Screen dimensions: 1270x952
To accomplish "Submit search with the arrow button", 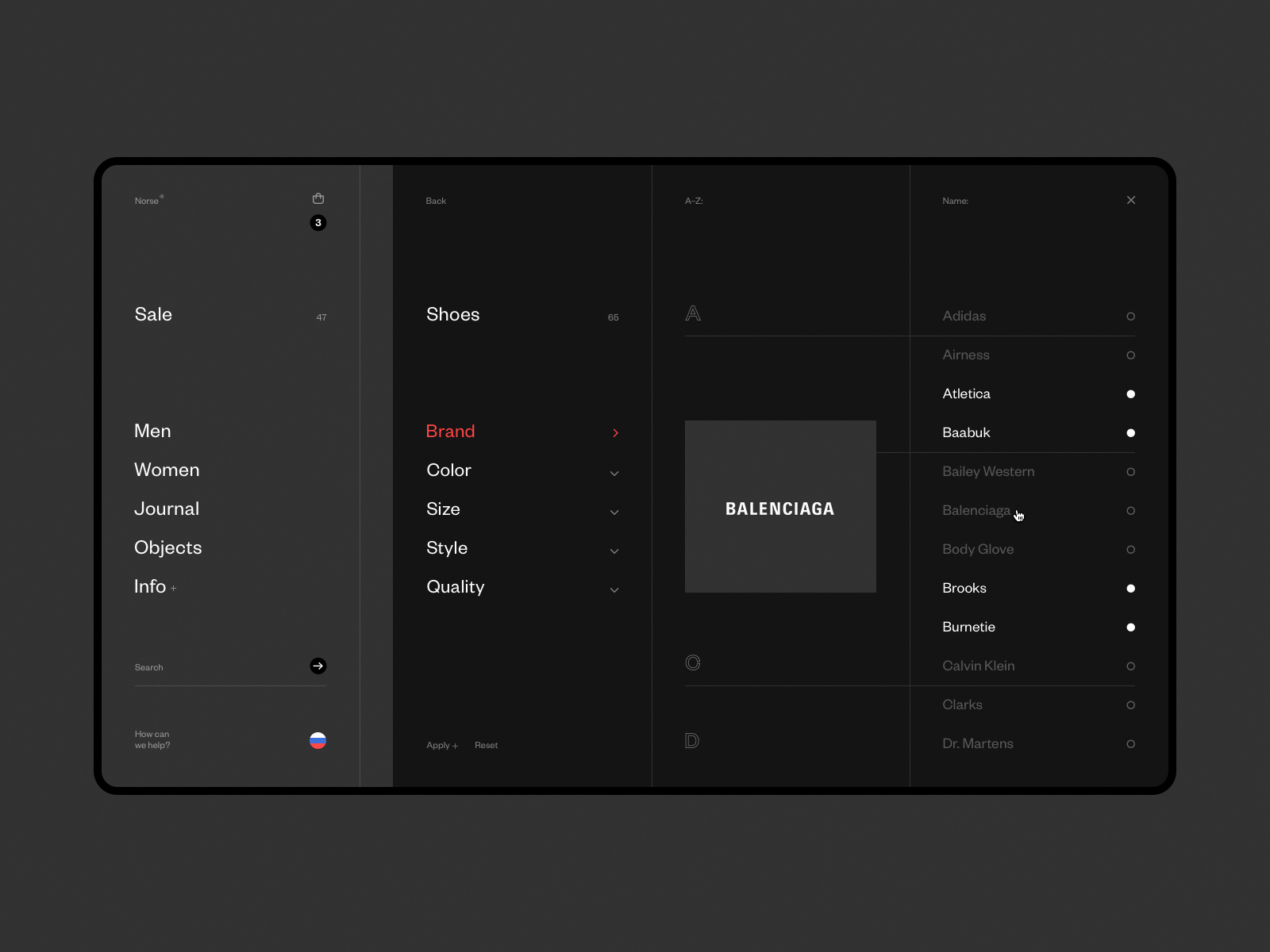I will pyautogui.click(x=318, y=666).
